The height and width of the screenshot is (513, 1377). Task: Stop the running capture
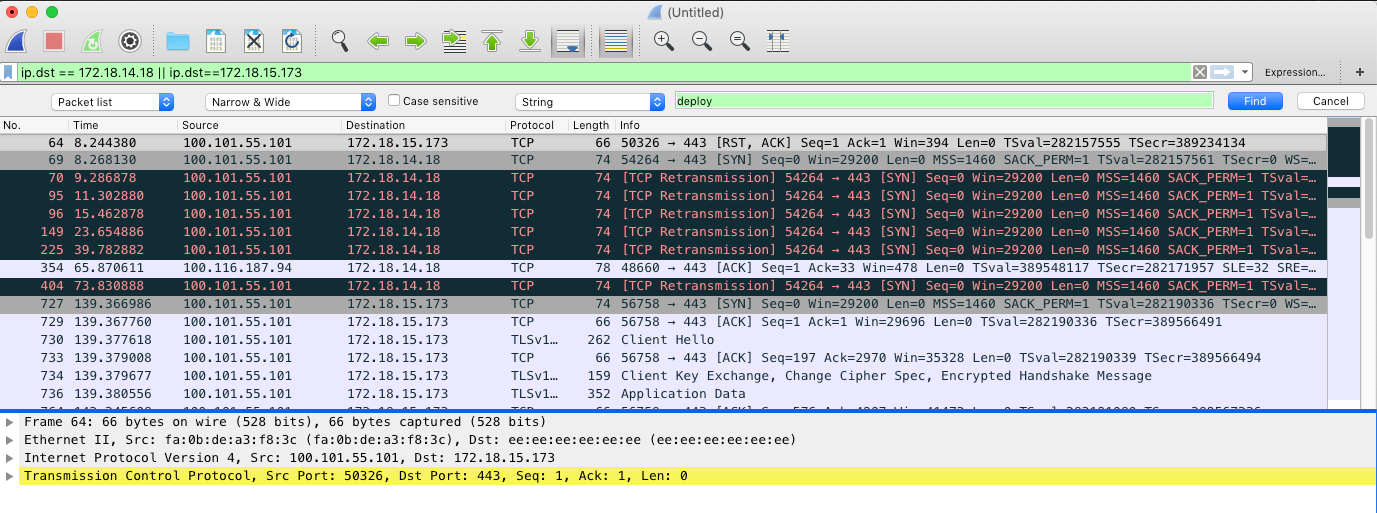pyautogui.click(x=54, y=41)
